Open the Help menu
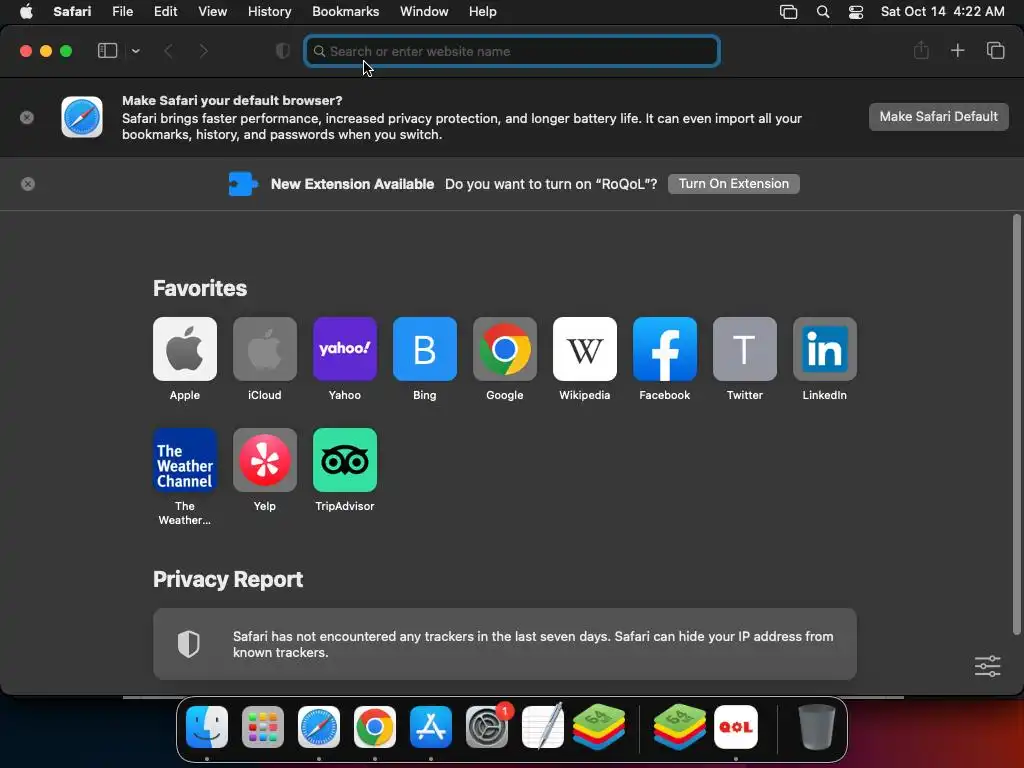The image size is (1024, 768). (483, 11)
